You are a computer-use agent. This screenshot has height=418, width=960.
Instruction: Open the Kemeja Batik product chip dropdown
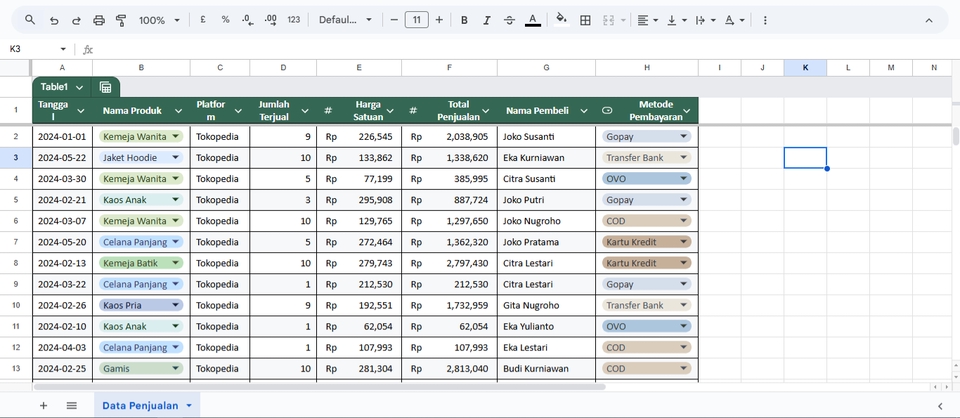tap(176, 263)
